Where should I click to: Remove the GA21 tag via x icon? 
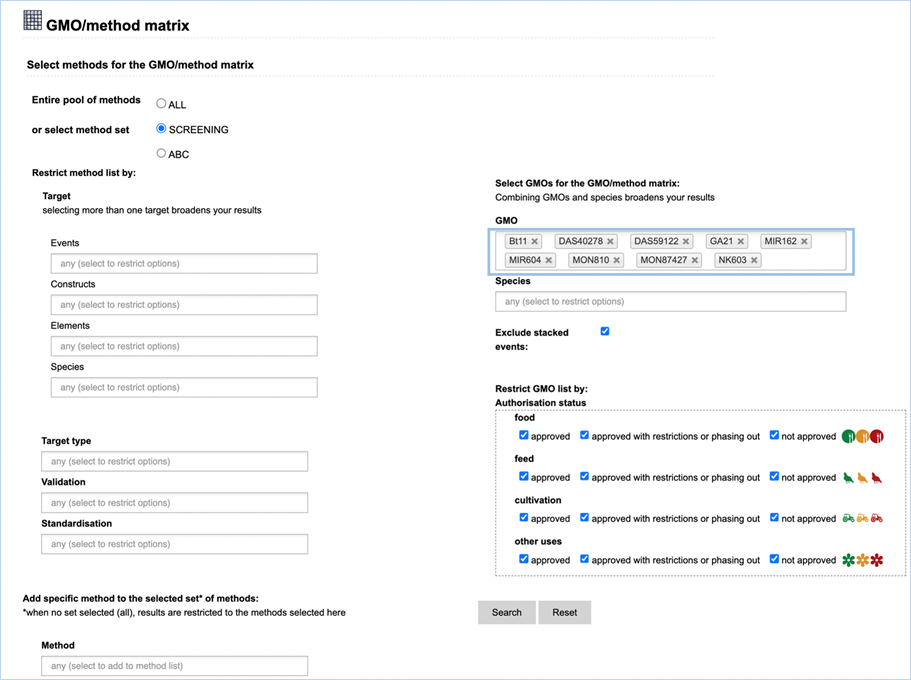pyautogui.click(x=740, y=241)
